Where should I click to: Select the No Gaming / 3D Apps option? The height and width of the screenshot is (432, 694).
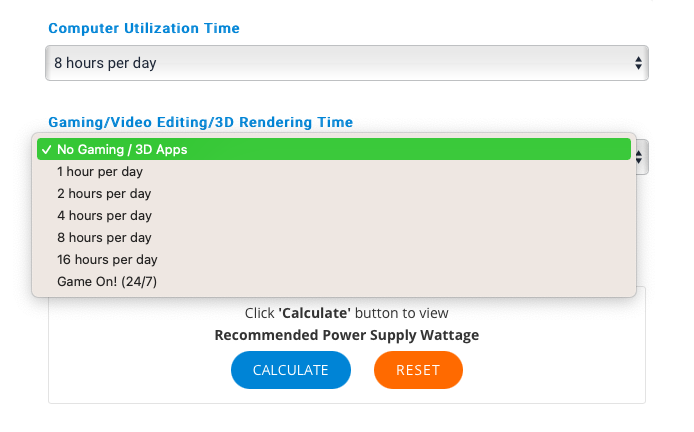pyautogui.click(x=122, y=150)
